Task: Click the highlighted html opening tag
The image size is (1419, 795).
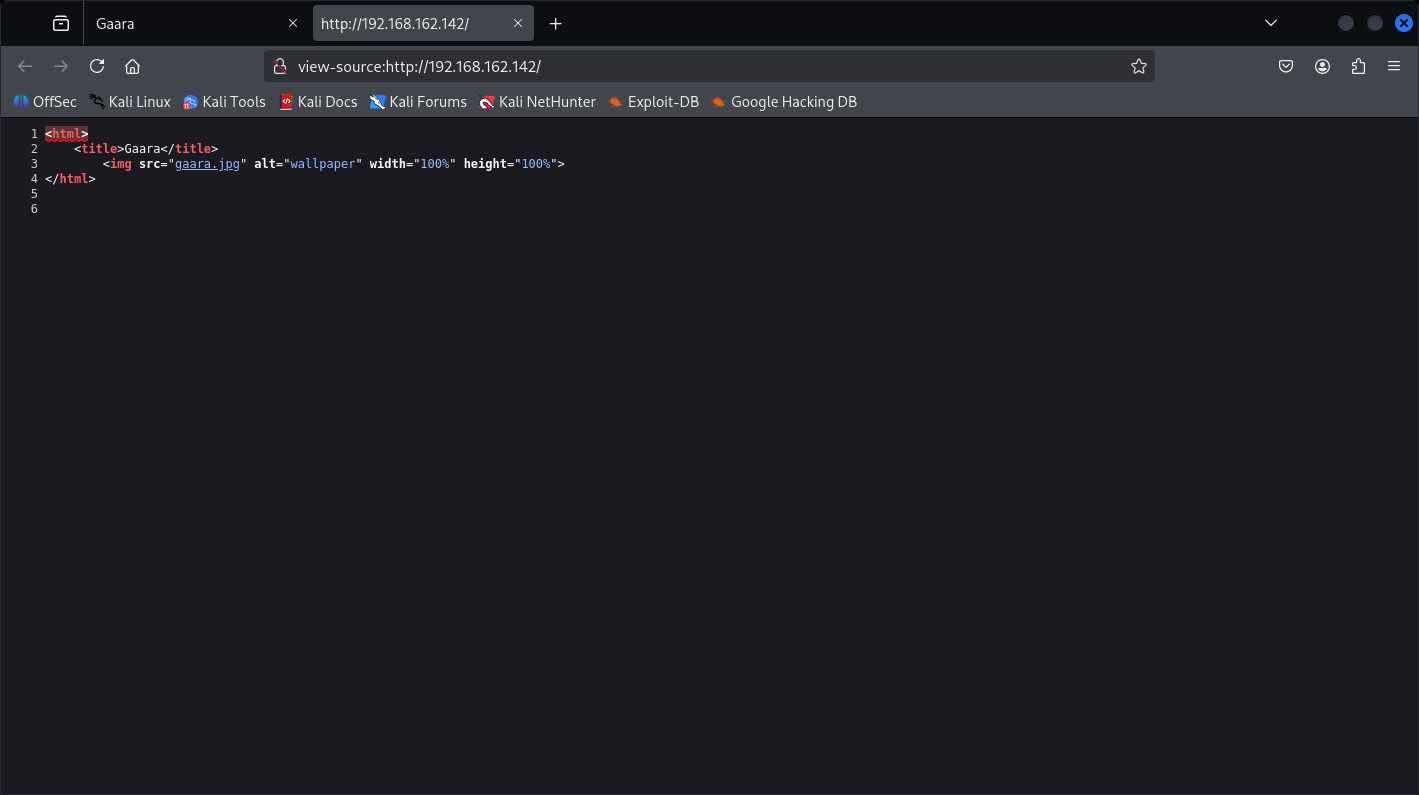Action: coord(66,133)
